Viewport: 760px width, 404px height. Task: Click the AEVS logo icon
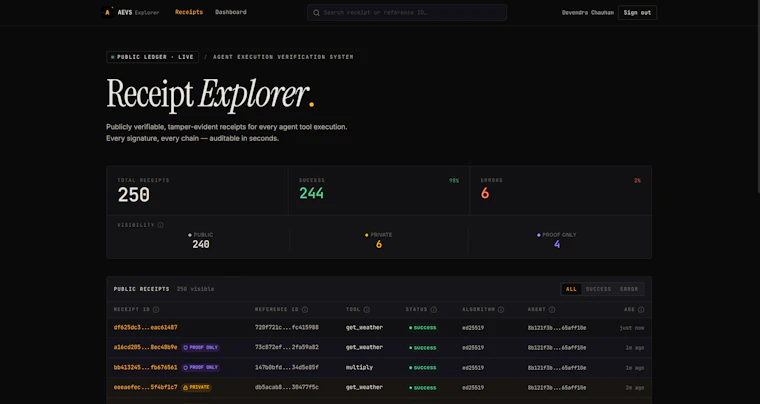tap(108, 12)
